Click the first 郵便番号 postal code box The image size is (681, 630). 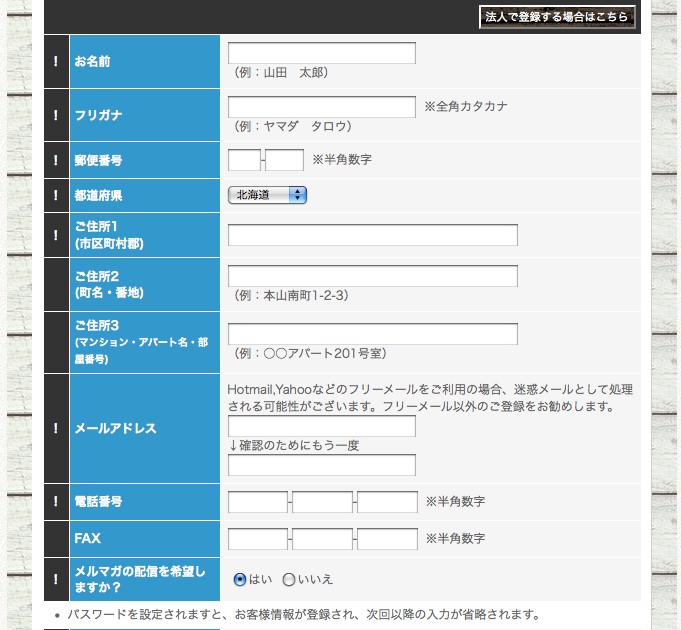(245, 160)
